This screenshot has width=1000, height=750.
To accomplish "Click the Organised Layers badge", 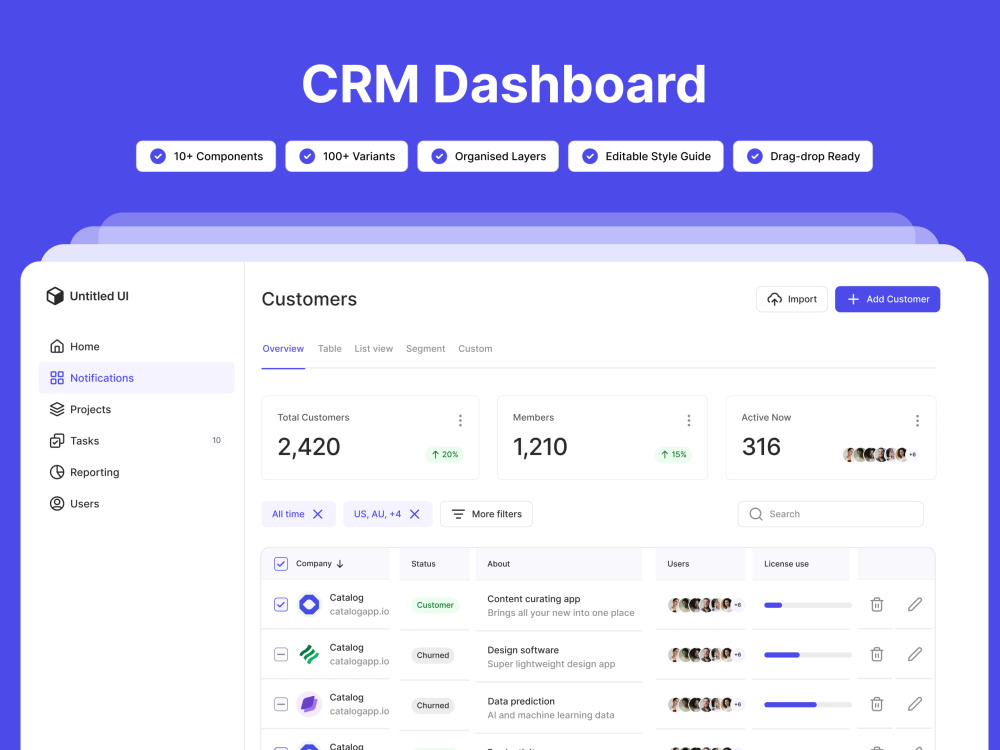I will click(488, 156).
